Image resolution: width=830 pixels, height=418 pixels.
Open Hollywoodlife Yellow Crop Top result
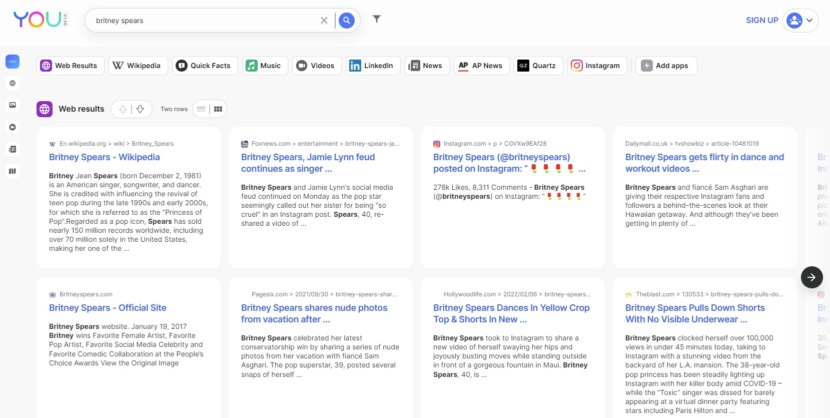(511, 314)
